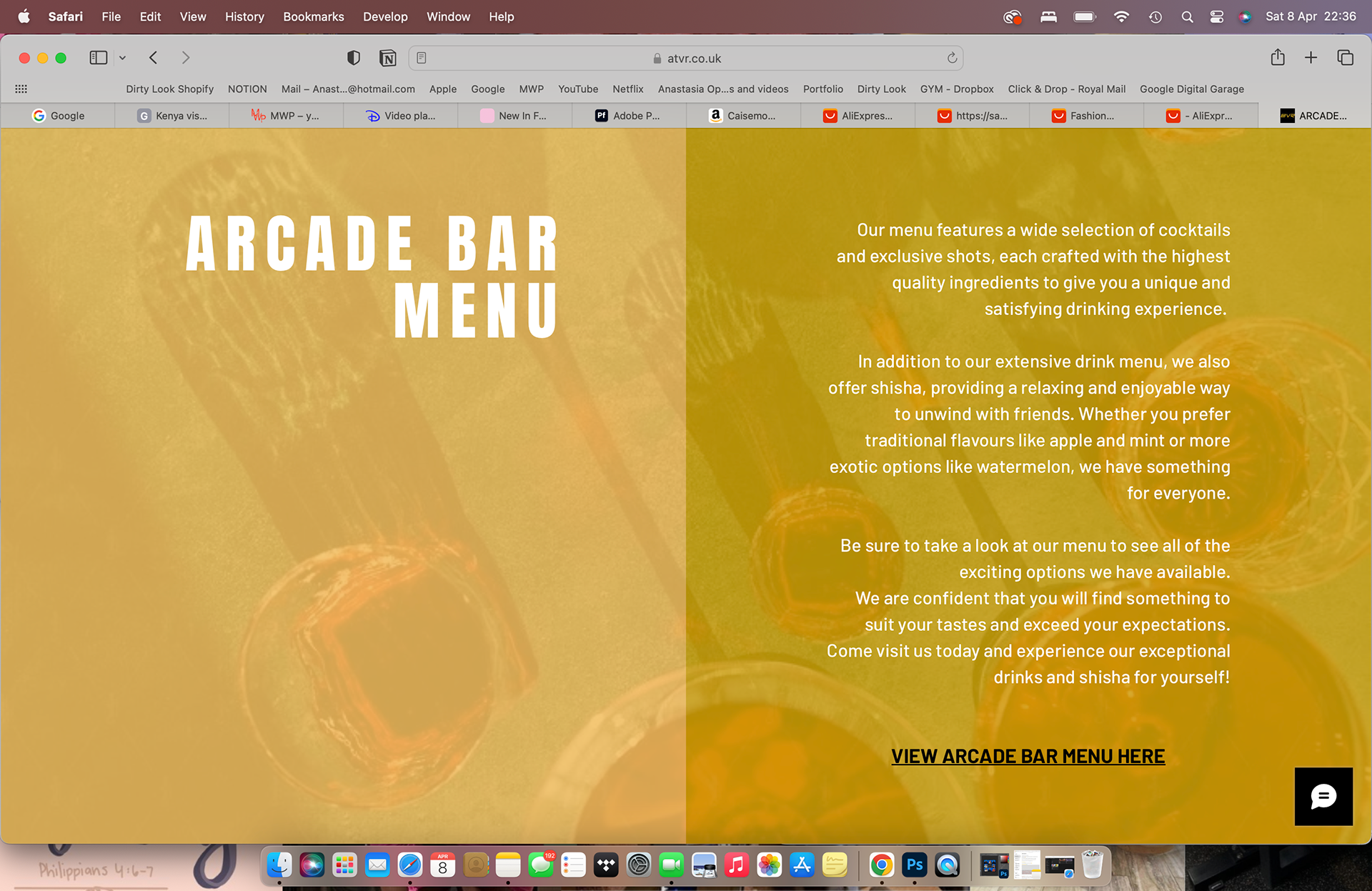The height and width of the screenshot is (891, 1372).
Task: Go back to the previous page
Action: (x=153, y=58)
